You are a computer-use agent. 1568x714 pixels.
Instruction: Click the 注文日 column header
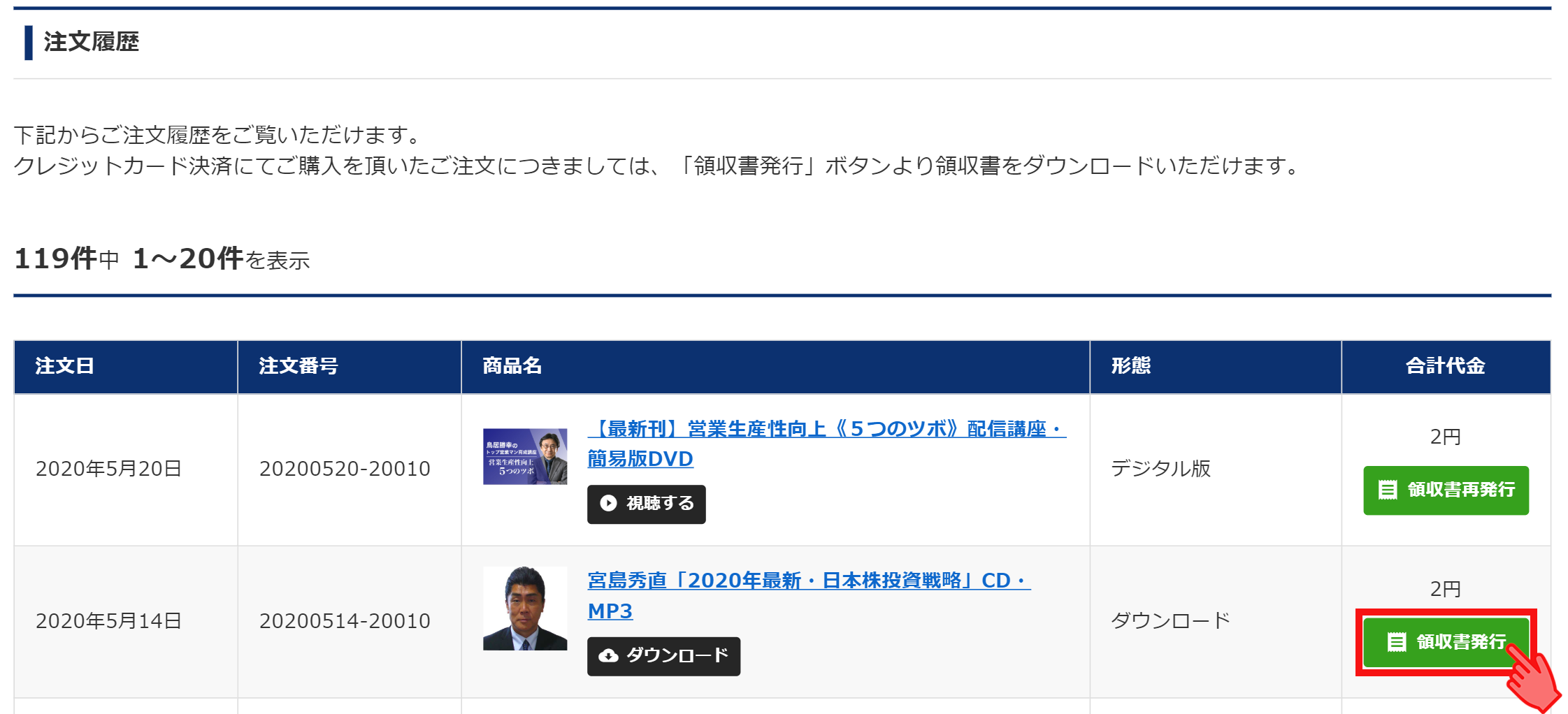click(x=65, y=366)
